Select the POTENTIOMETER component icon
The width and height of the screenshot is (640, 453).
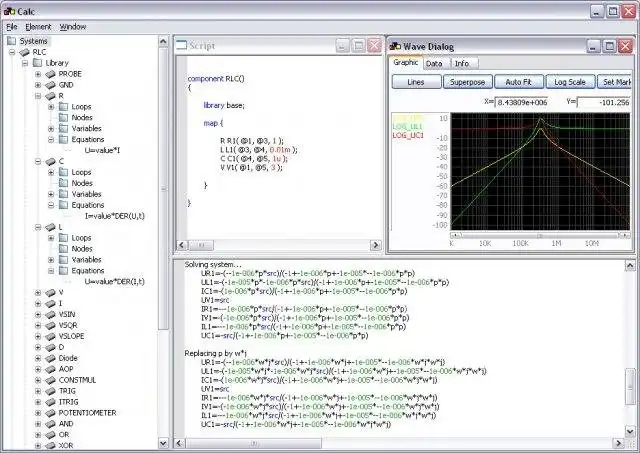pyautogui.click(x=49, y=412)
